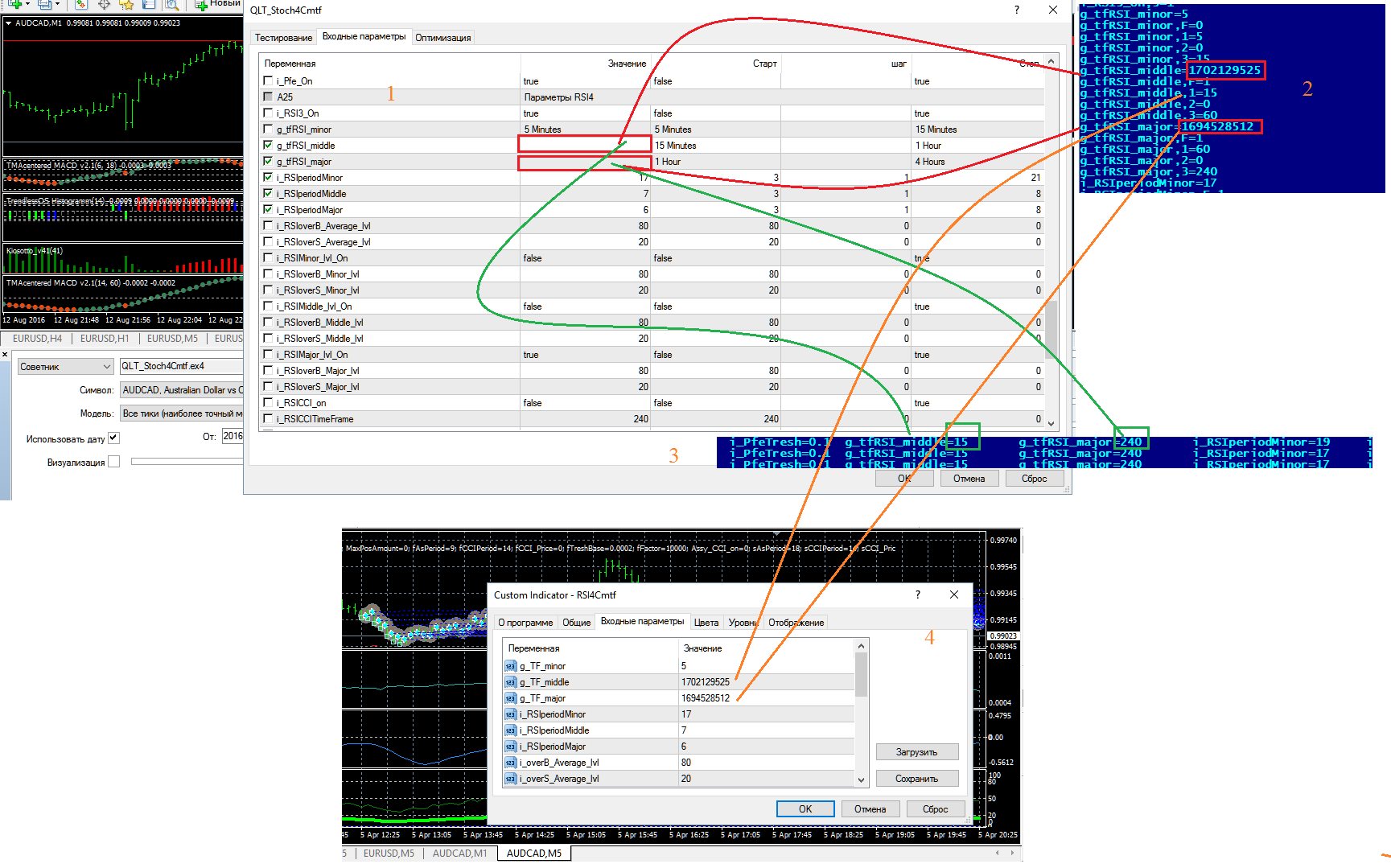Viewport: 1391px width, 868px height.
Task: Click 'Загрузить' button
Action: (917, 752)
